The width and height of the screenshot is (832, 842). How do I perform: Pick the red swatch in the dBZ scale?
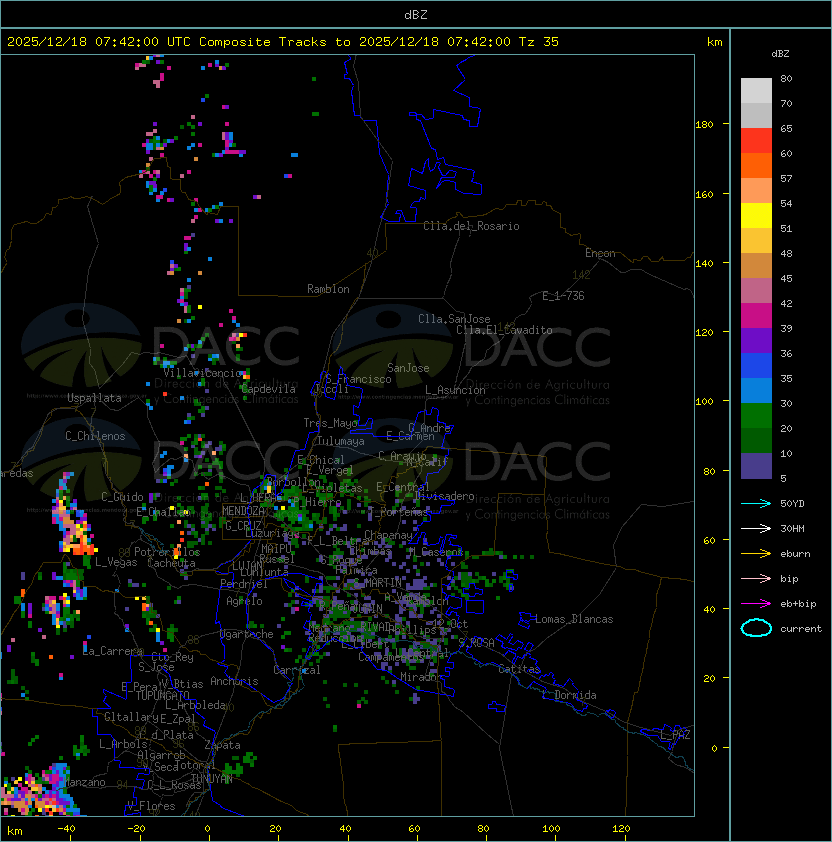[756, 141]
